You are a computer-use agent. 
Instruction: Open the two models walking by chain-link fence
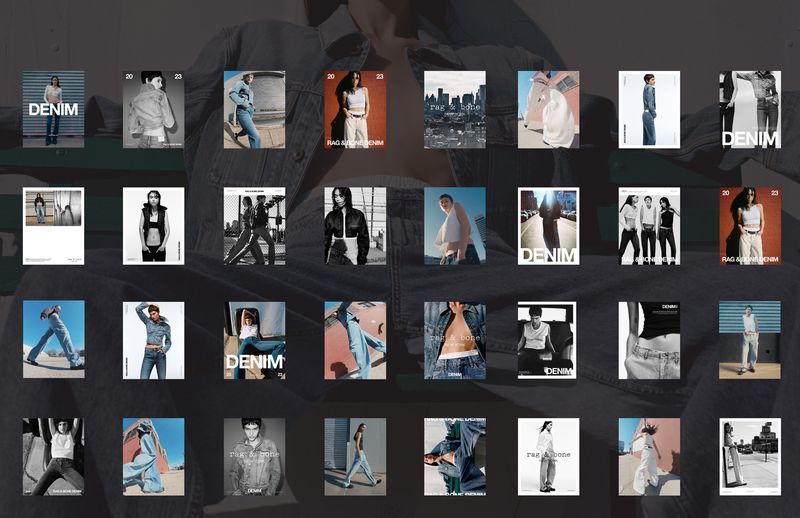(x=255, y=226)
